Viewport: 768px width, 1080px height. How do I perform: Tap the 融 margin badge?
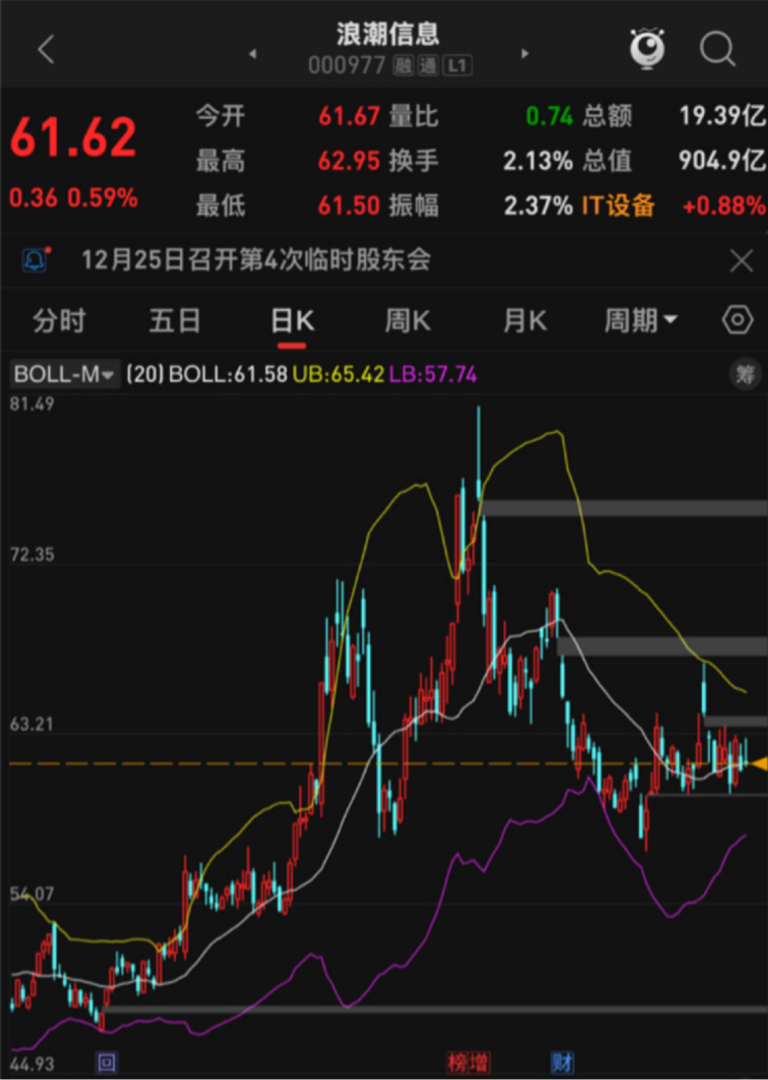[403, 66]
